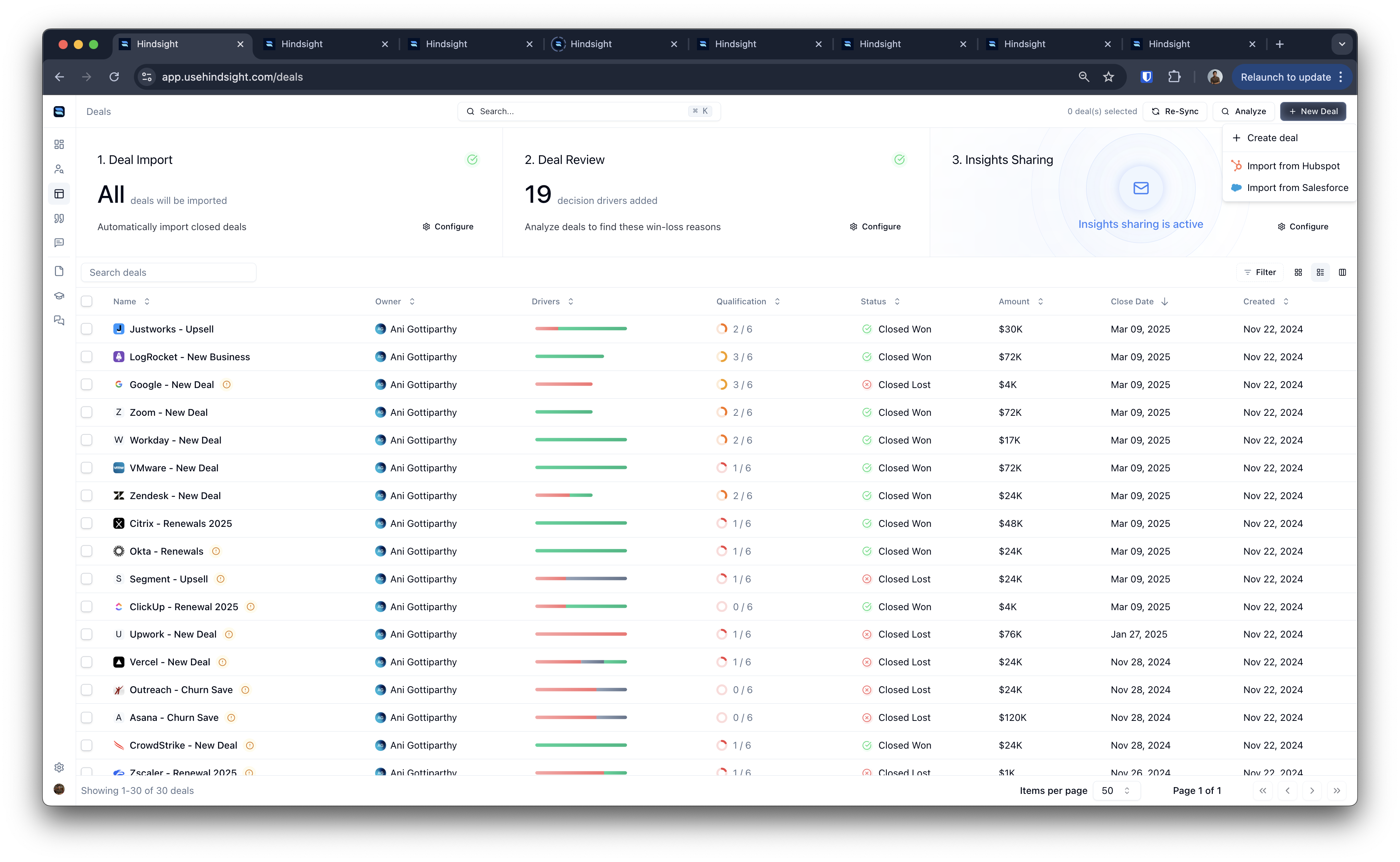1400x862 pixels.
Task: Open the dashboard grid icon in sidebar
Action: (x=59, y=144)
